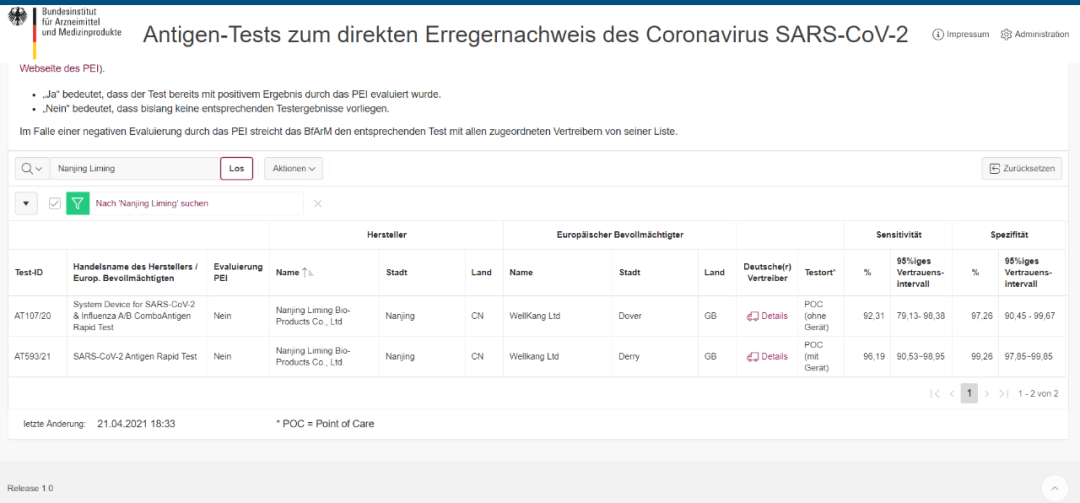This screenshot has width=1080, height=503.
Task: Open search column selector magnifier dropdown
Action: (32, 169)
